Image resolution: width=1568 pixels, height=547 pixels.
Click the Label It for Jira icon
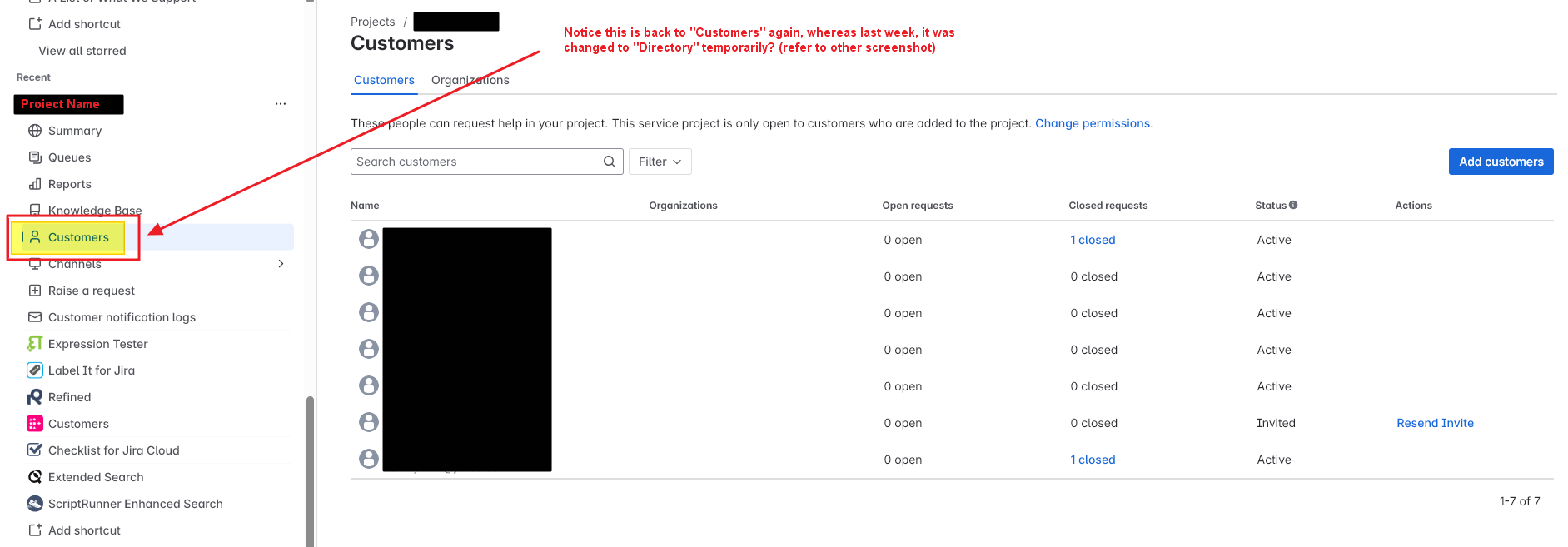35,370
